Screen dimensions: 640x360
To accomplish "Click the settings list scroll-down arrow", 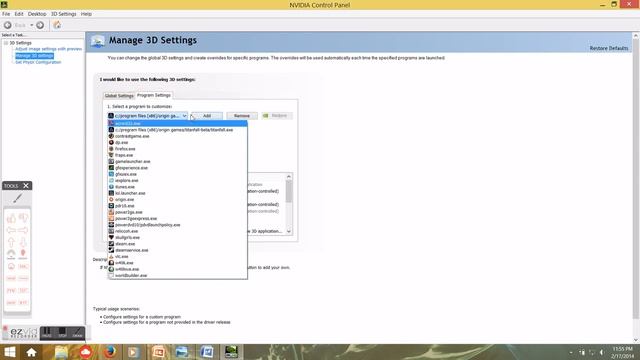I will point(289,231).
